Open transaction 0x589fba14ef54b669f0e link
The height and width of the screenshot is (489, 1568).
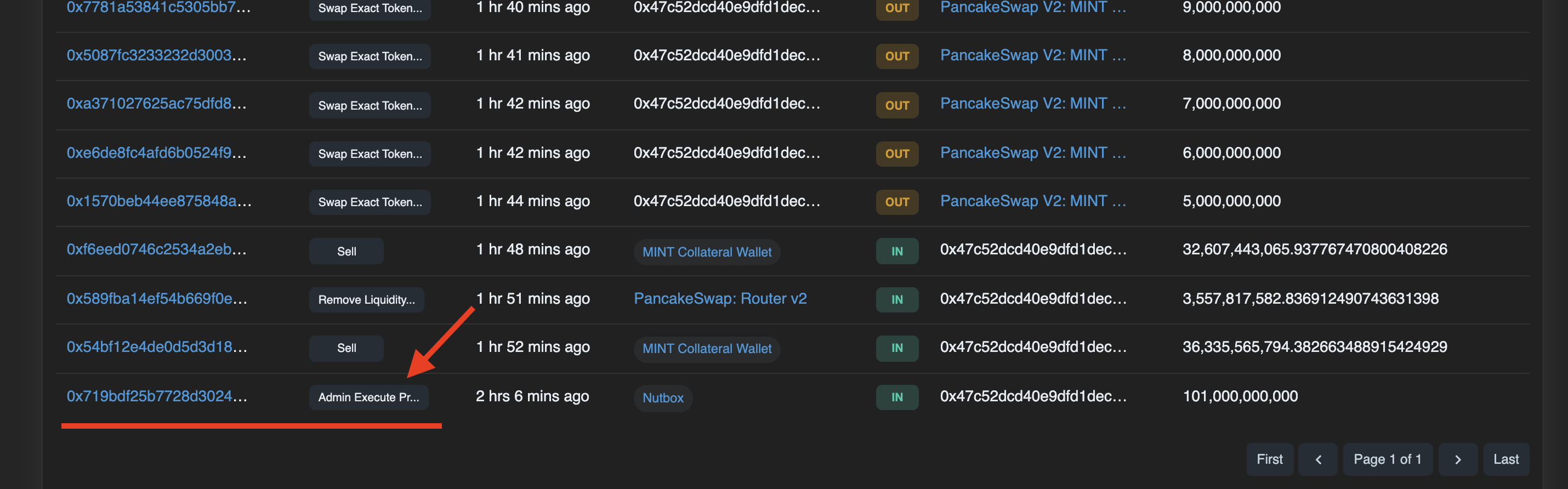(x=156, y=298)
